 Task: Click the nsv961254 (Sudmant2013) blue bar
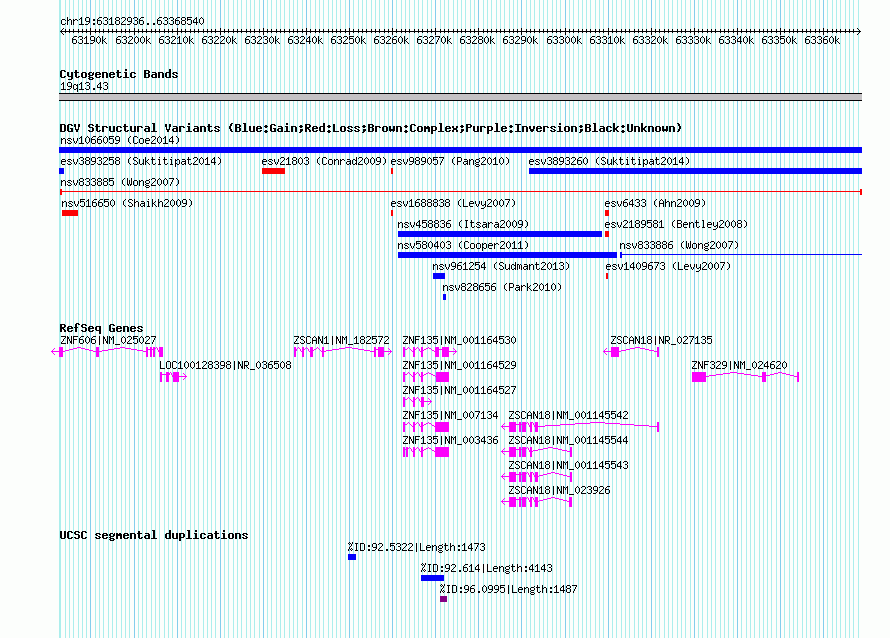(x=439, y=276)
